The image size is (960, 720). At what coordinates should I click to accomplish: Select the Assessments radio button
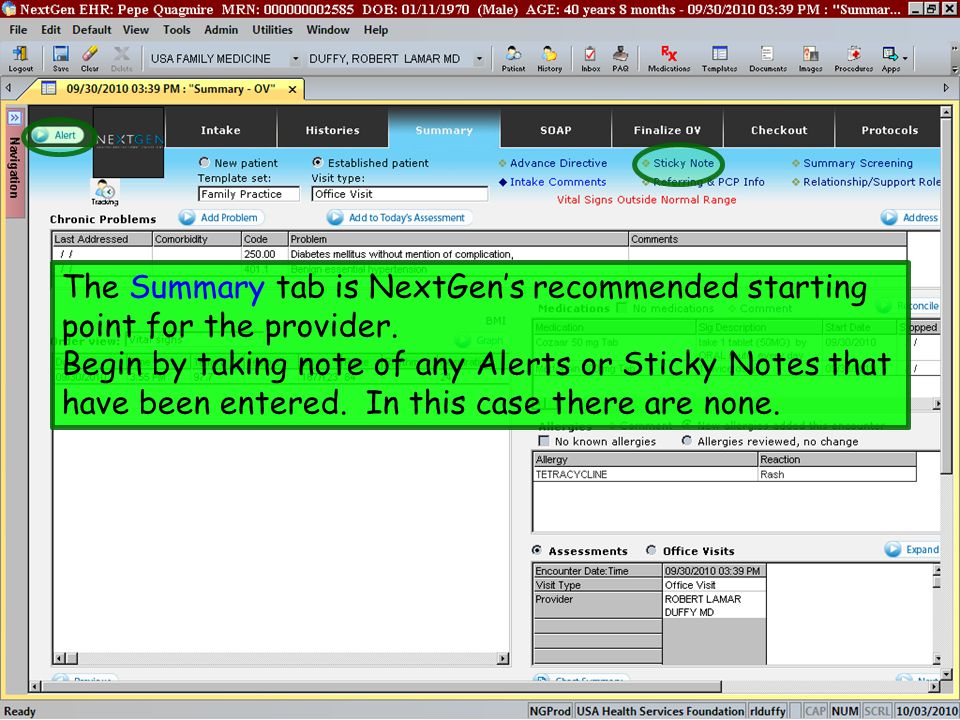(537, 550)
